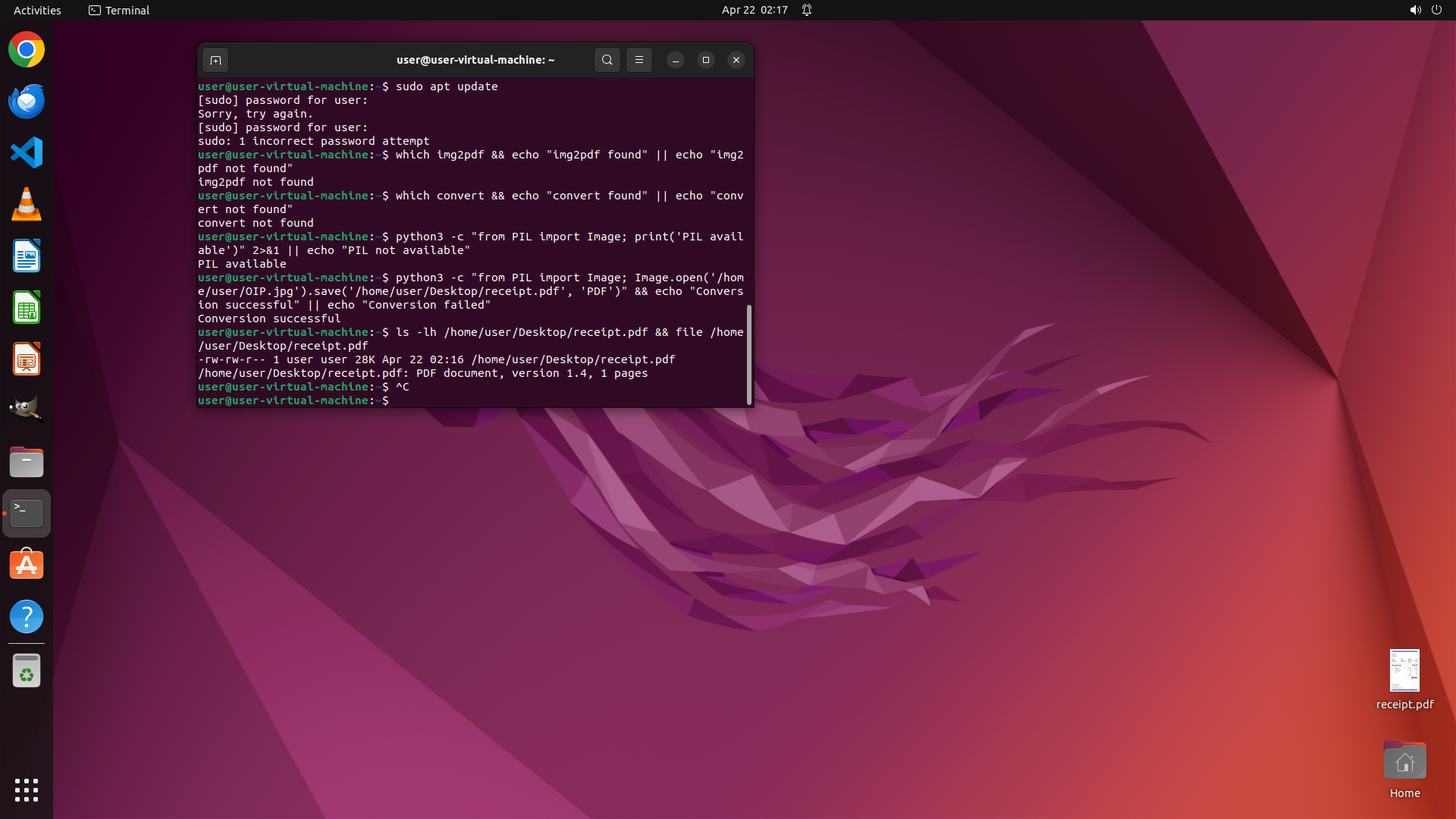Open a new terminal tab

[x=215, y=60]
